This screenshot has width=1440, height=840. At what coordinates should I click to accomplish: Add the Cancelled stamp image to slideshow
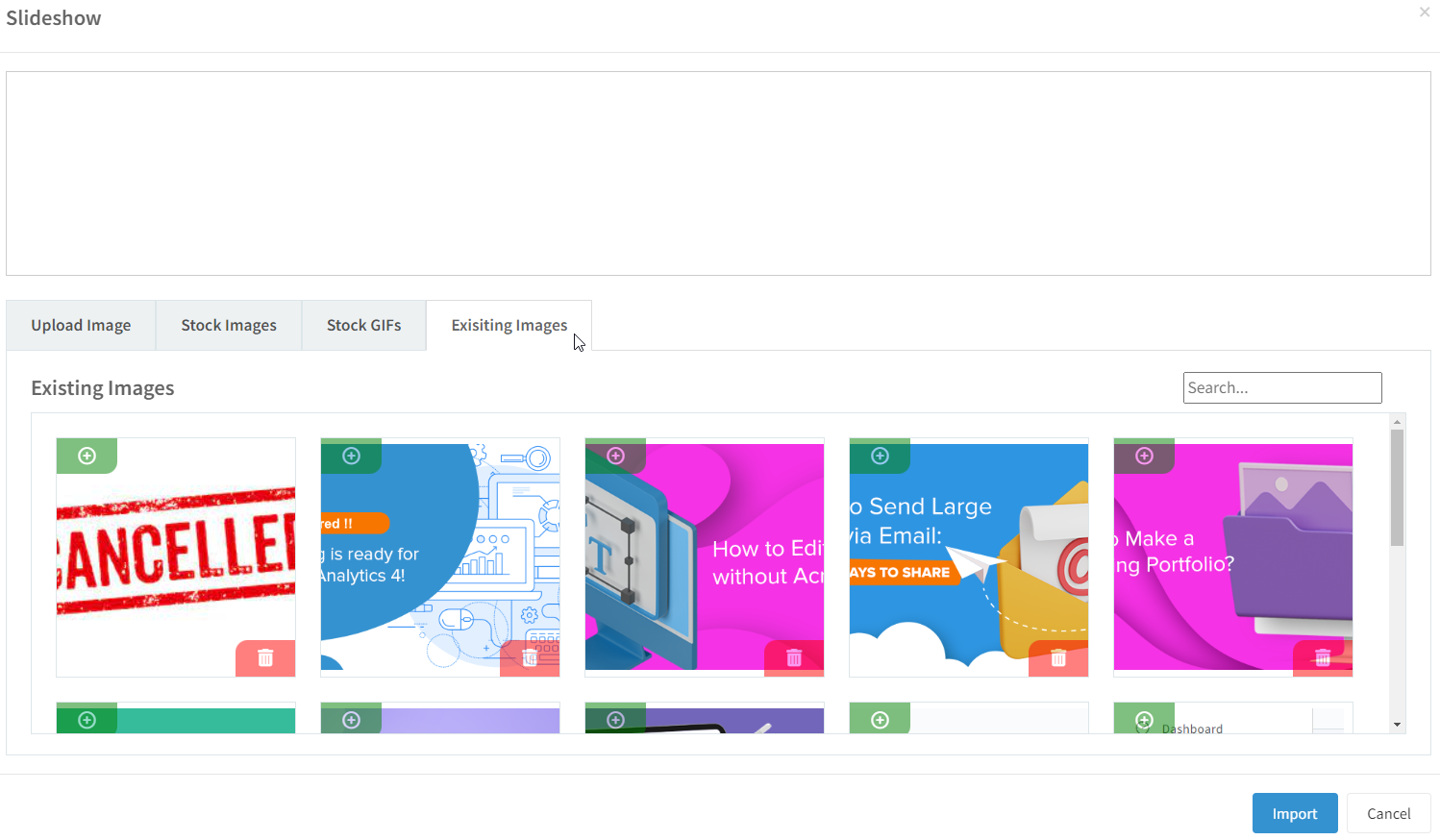(x=87, y=456)
